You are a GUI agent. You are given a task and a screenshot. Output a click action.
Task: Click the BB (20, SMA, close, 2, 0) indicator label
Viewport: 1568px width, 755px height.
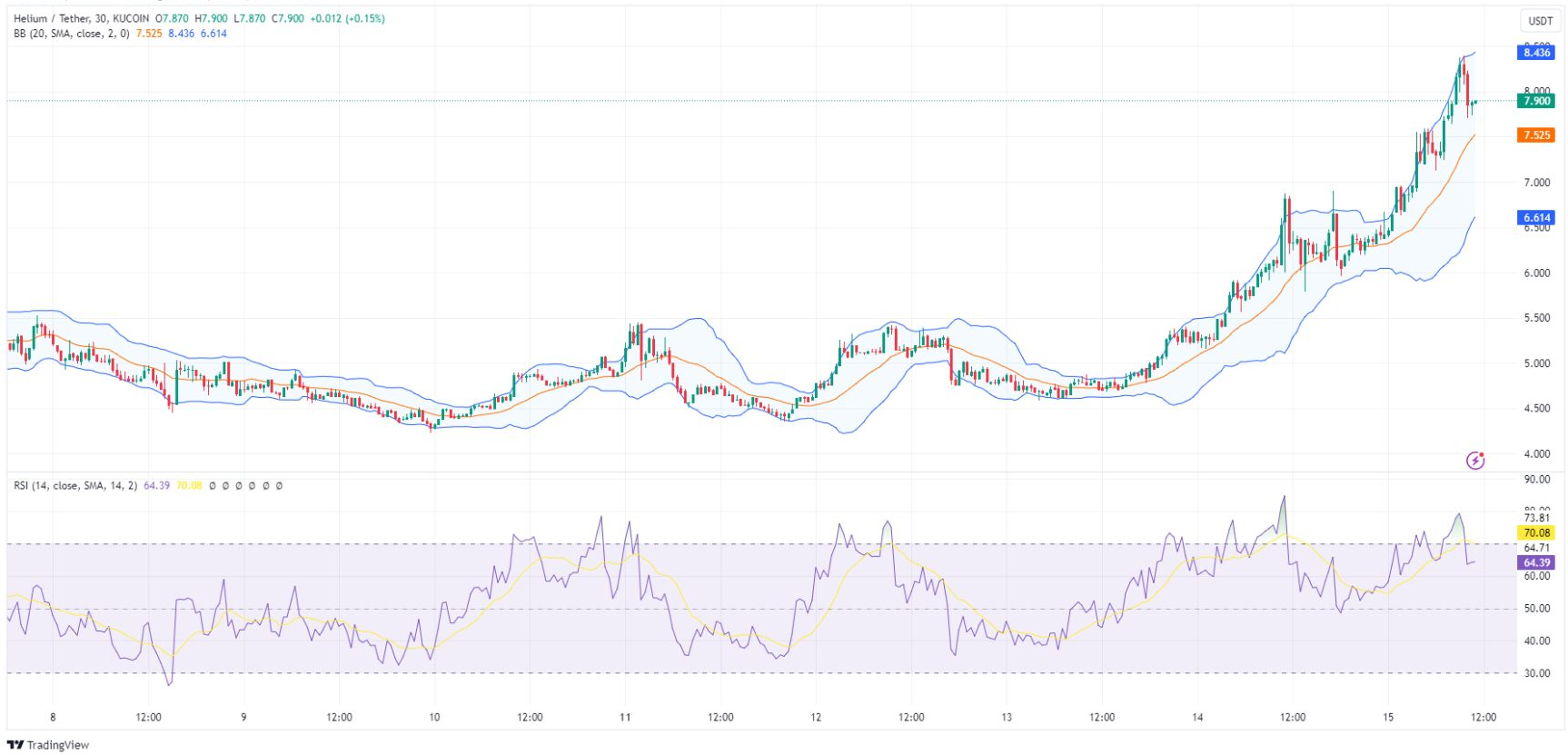coord(72,34)
